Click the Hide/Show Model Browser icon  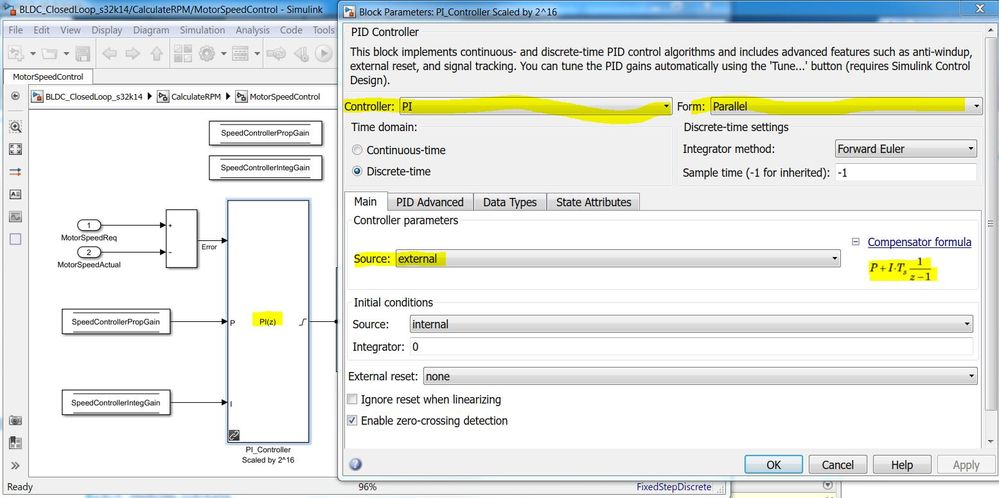point(15,97)
